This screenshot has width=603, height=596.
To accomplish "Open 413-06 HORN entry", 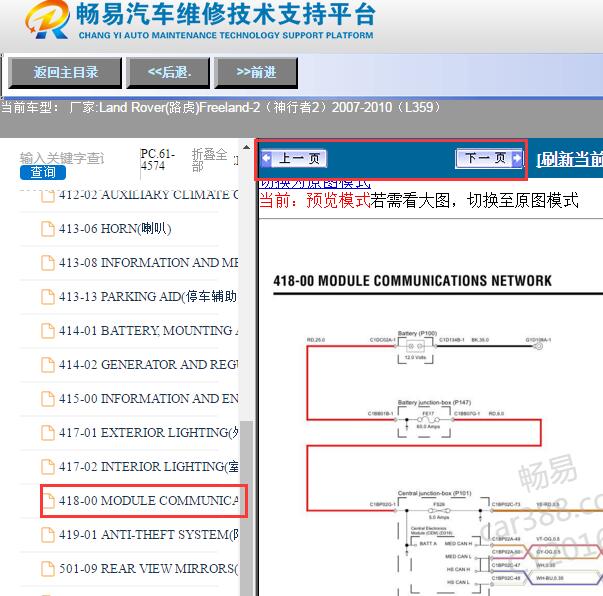I will (115, 229).
